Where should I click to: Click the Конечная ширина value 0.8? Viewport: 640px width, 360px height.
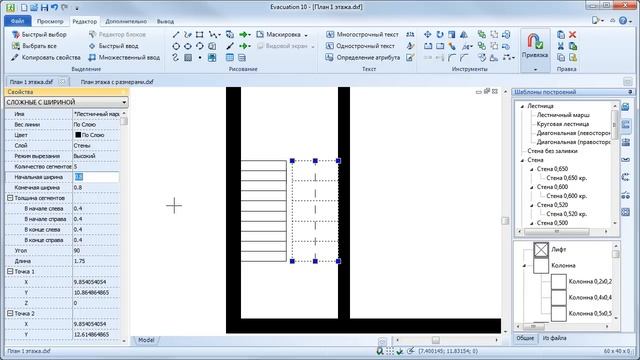pos(78,187)
